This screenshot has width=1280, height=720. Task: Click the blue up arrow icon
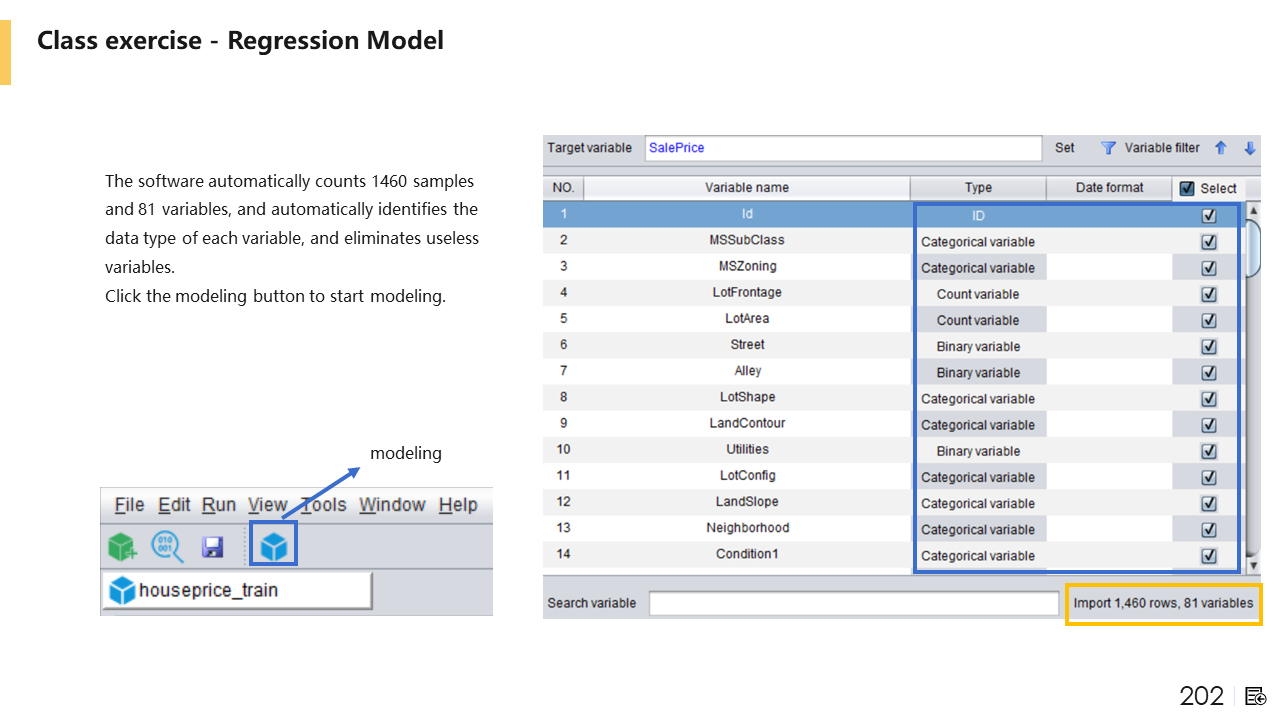[x=1220, y=148]
